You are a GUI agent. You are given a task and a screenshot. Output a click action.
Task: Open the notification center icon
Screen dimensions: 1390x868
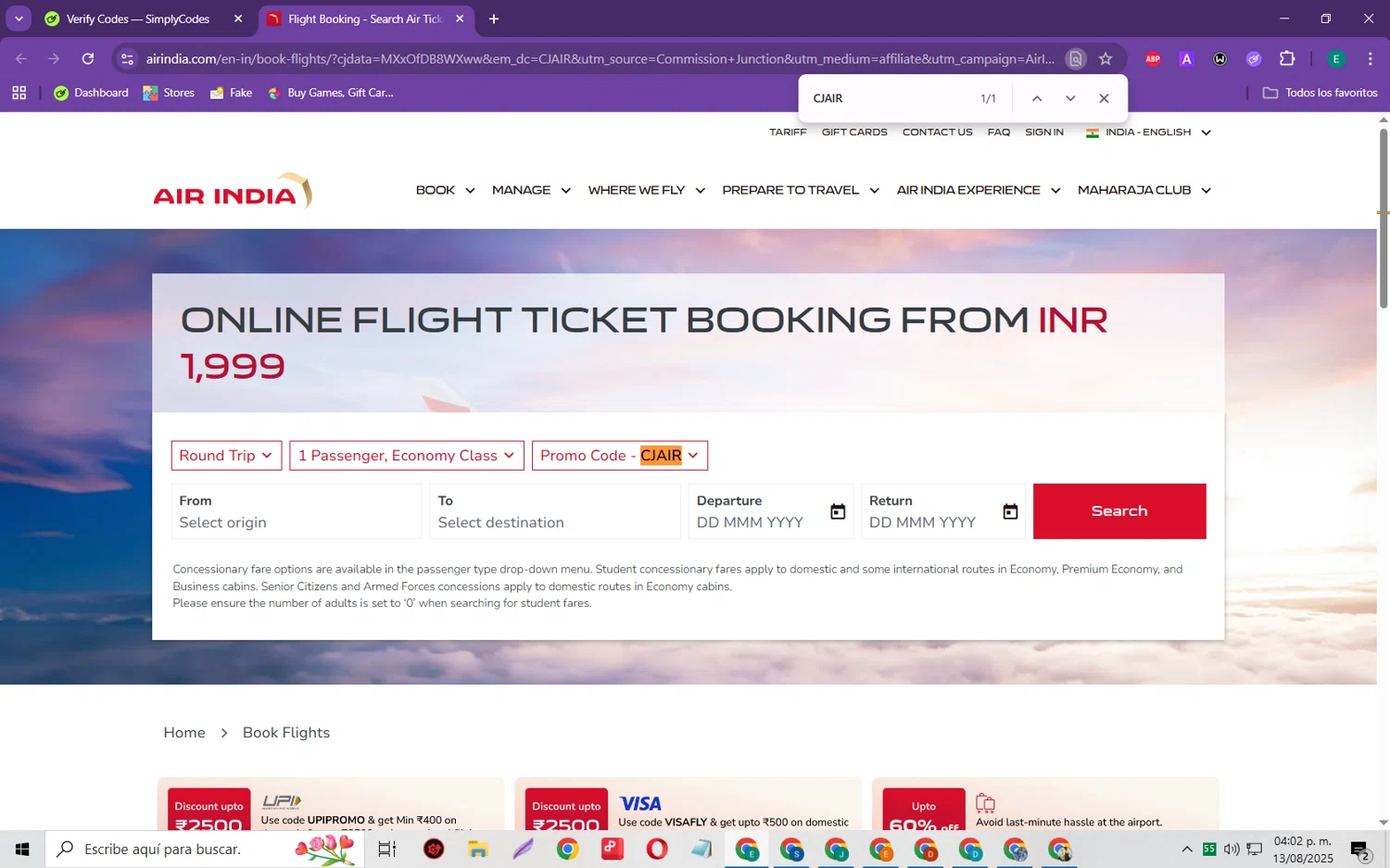pyautogui.click(x=1360, y=849)
